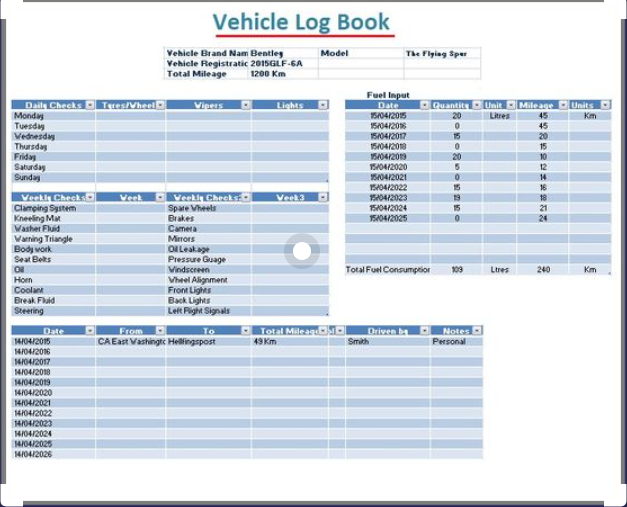Open the Notes column filter dropdown
This screenshot has width=627, height=507.
pyautogui.click(x=477, y=331)
